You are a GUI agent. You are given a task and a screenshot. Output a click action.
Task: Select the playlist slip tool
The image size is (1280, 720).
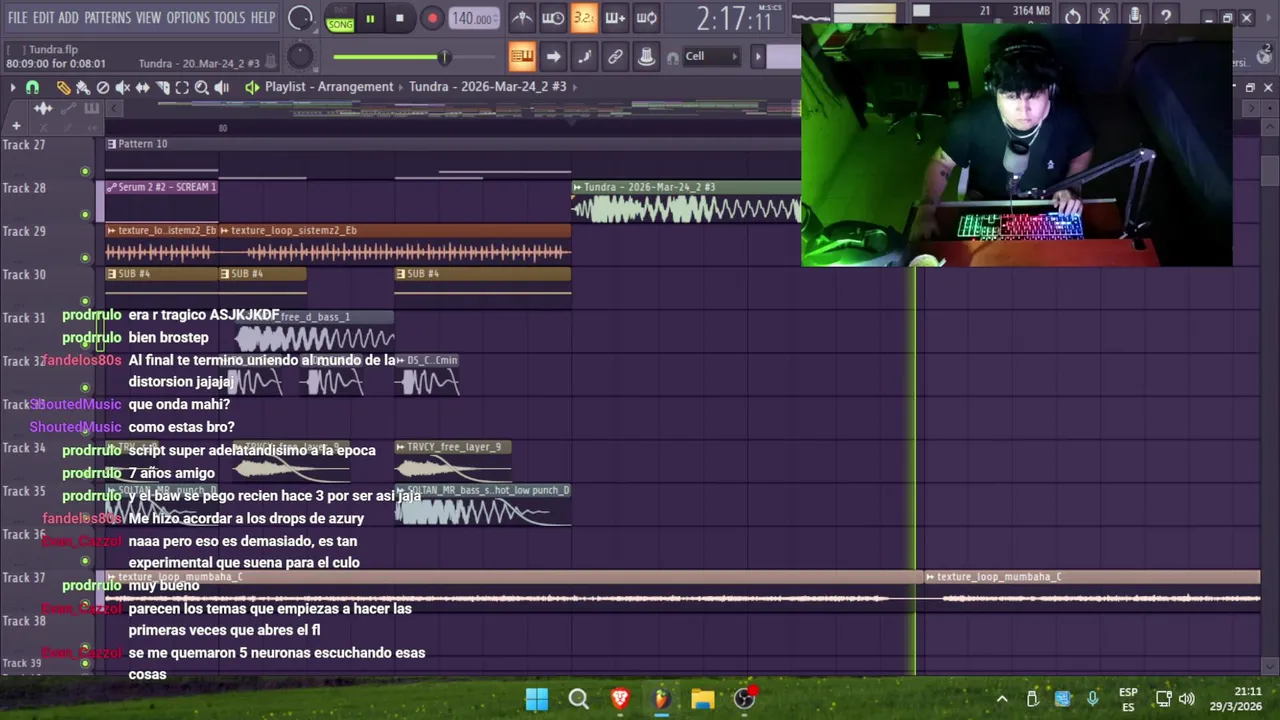(x=142, y=87)
